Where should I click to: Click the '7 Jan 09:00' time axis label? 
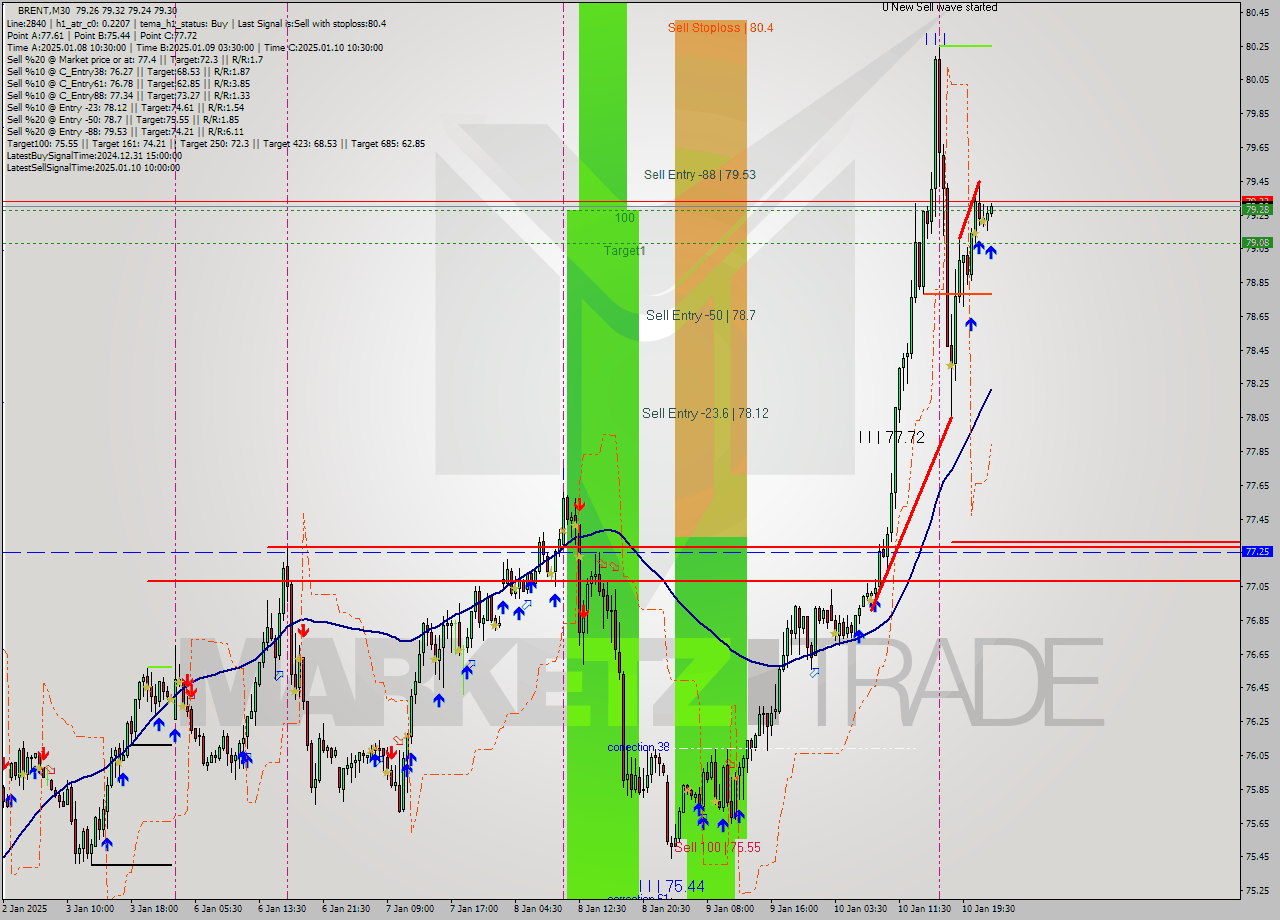point(409,909)
